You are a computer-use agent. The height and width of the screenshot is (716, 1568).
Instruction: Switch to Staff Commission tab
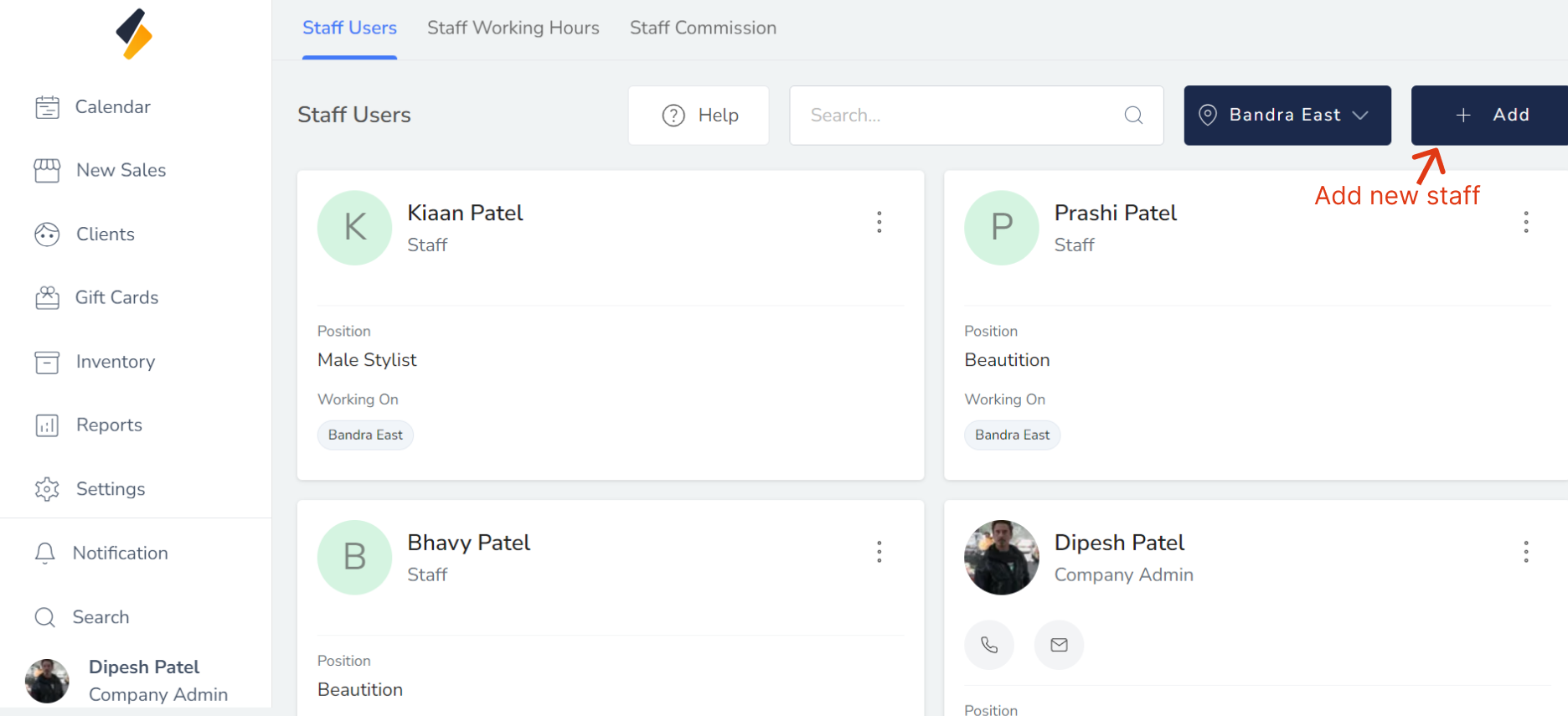pos(703,28)
